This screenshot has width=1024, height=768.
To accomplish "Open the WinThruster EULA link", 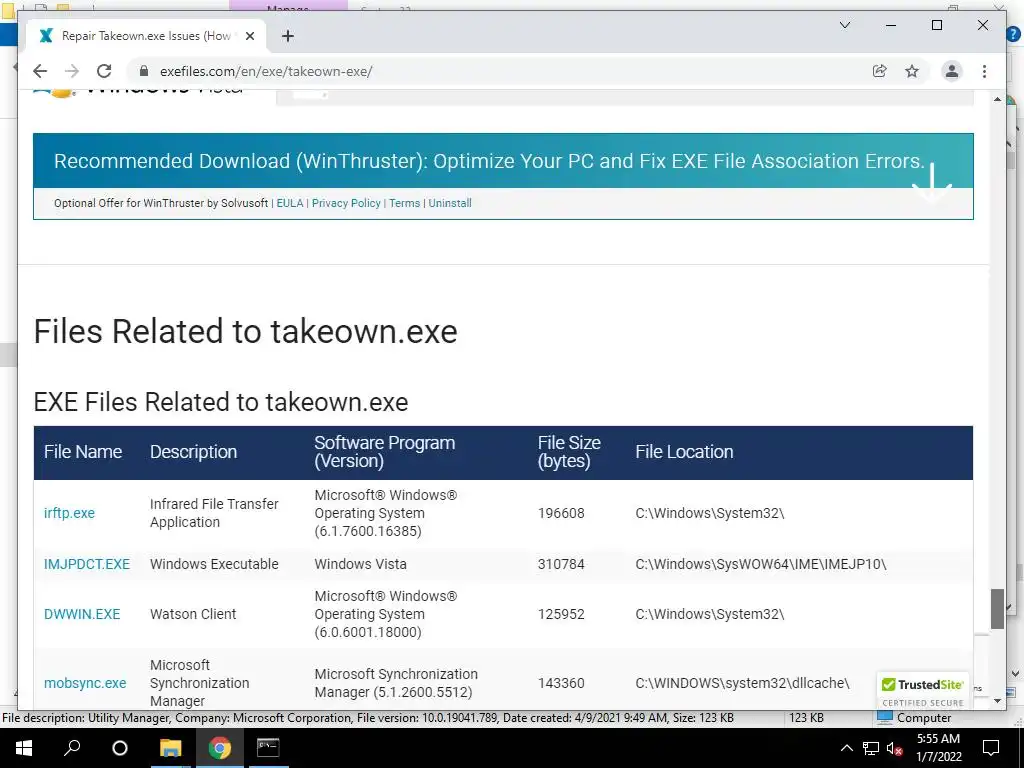I will pos(290,203).
